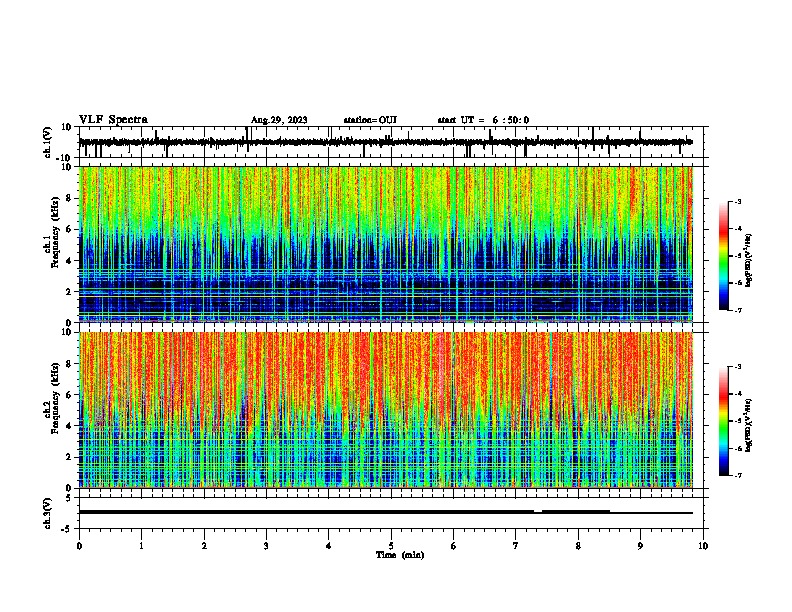Click the 'Aug.29, 2023' date label

point(279,120)
